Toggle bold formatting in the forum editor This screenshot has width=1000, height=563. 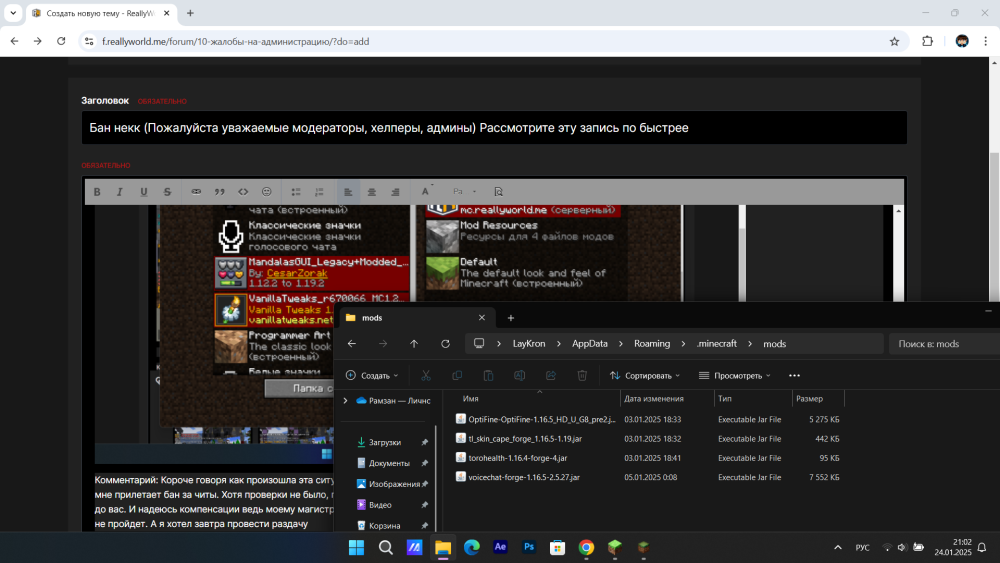(97, 192)
